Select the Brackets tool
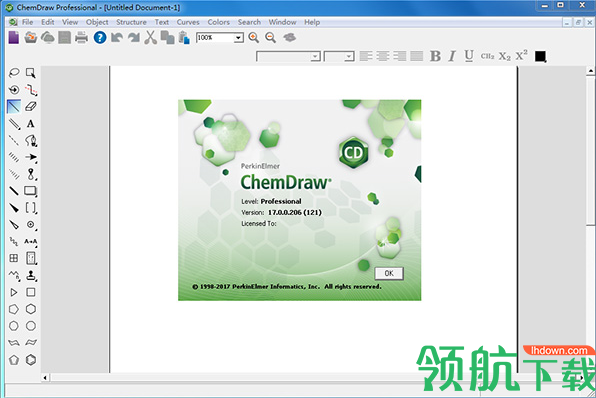 [31, 208]
